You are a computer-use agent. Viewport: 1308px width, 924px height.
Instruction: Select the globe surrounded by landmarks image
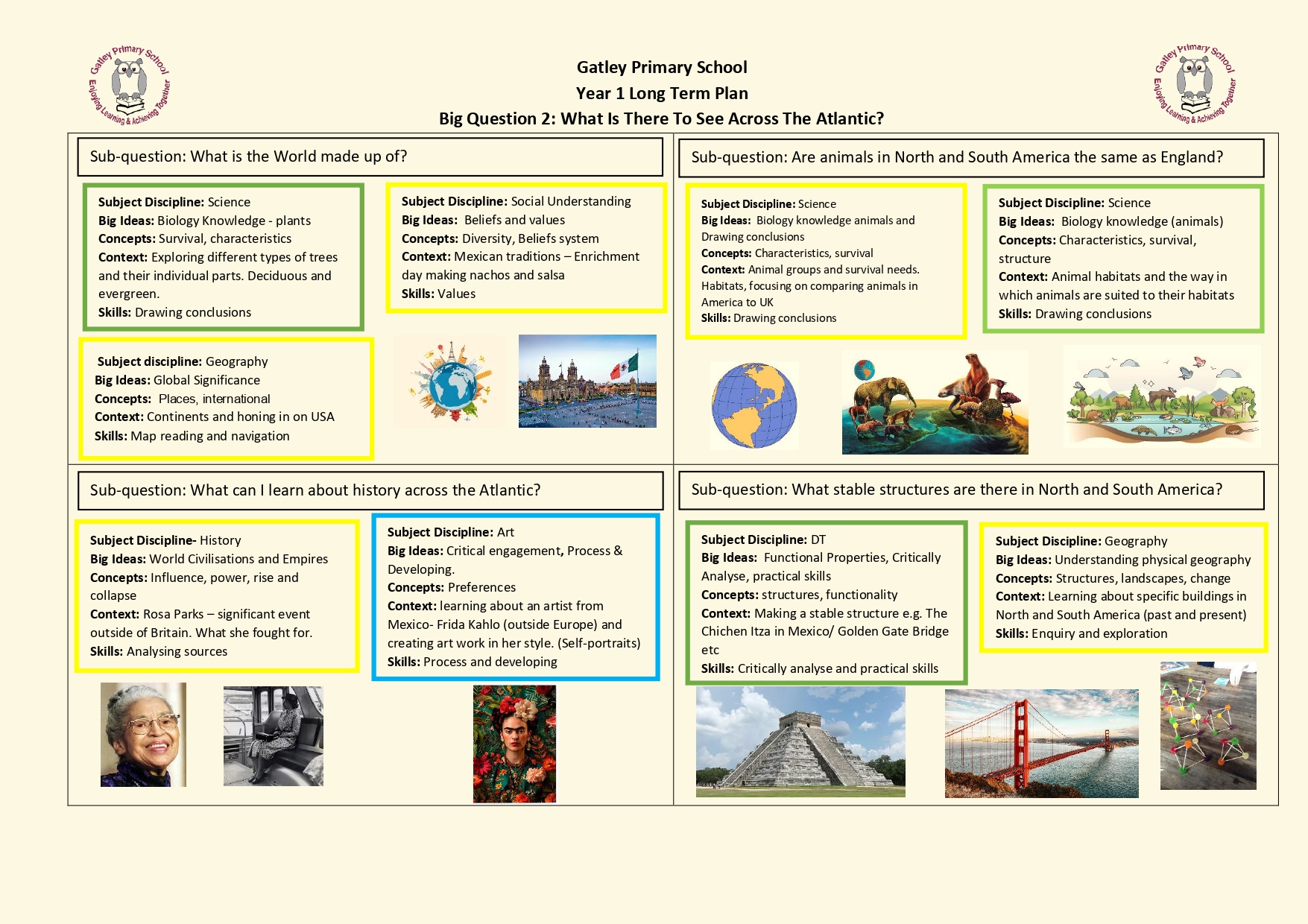452,382
